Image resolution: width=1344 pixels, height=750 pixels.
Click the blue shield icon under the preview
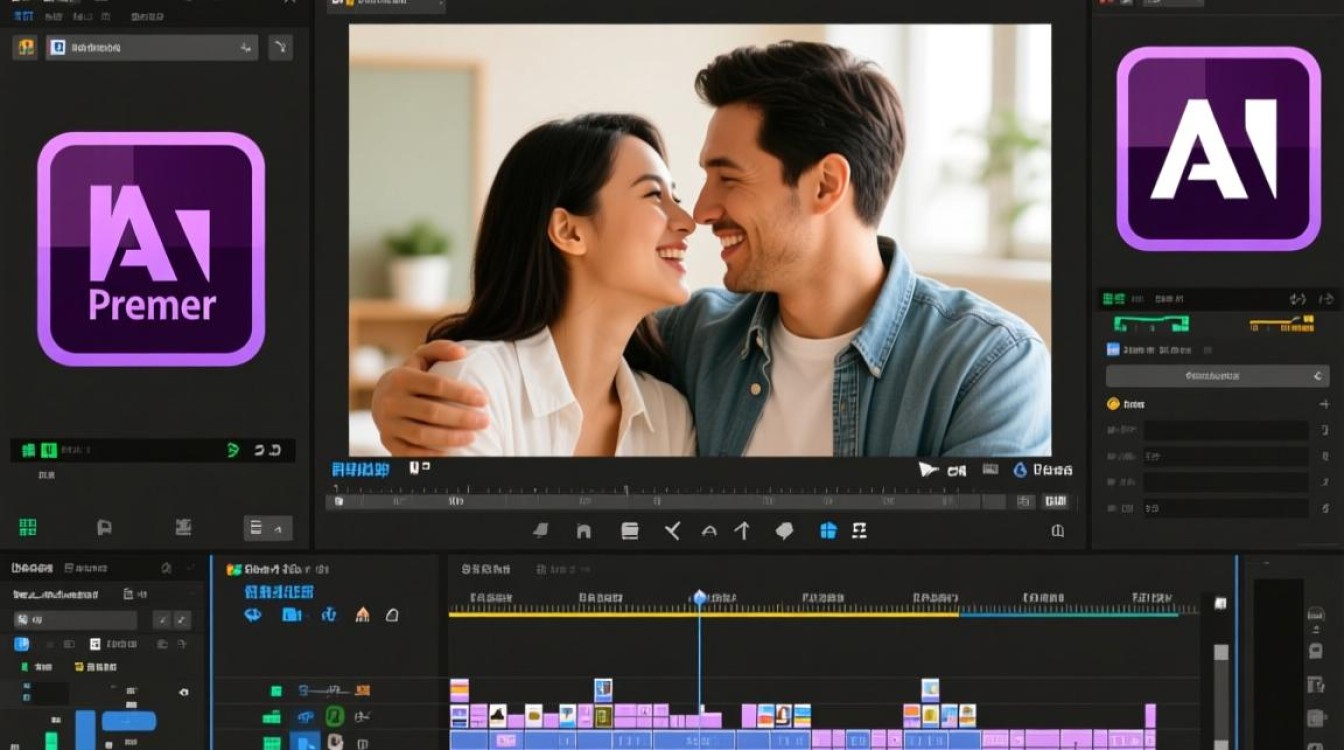coord(828,531)
